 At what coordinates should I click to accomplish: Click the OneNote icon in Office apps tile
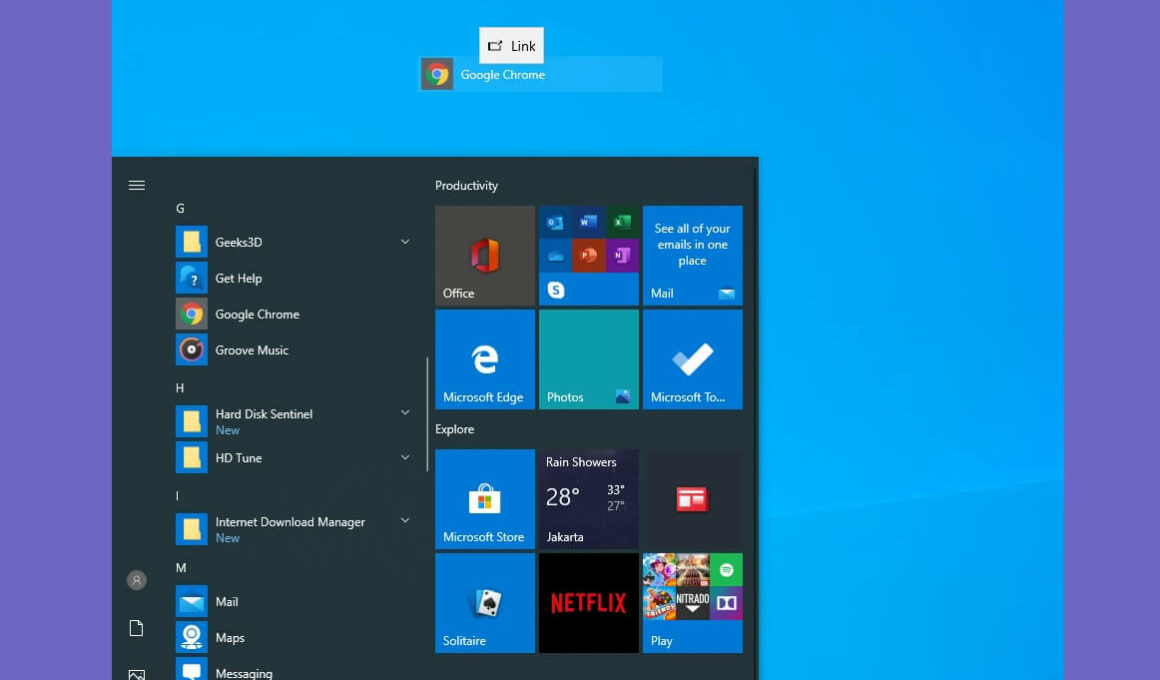click(622, 256)
